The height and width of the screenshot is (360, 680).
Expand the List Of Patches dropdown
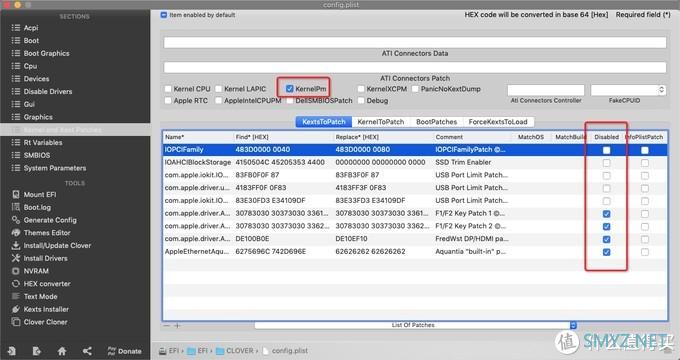point(573,325)
